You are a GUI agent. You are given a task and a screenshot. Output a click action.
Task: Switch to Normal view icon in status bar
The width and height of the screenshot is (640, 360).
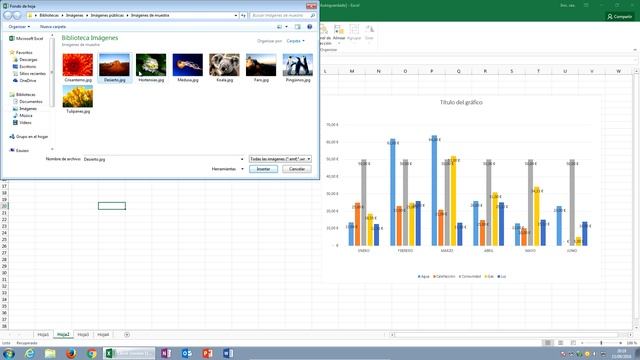548,343
